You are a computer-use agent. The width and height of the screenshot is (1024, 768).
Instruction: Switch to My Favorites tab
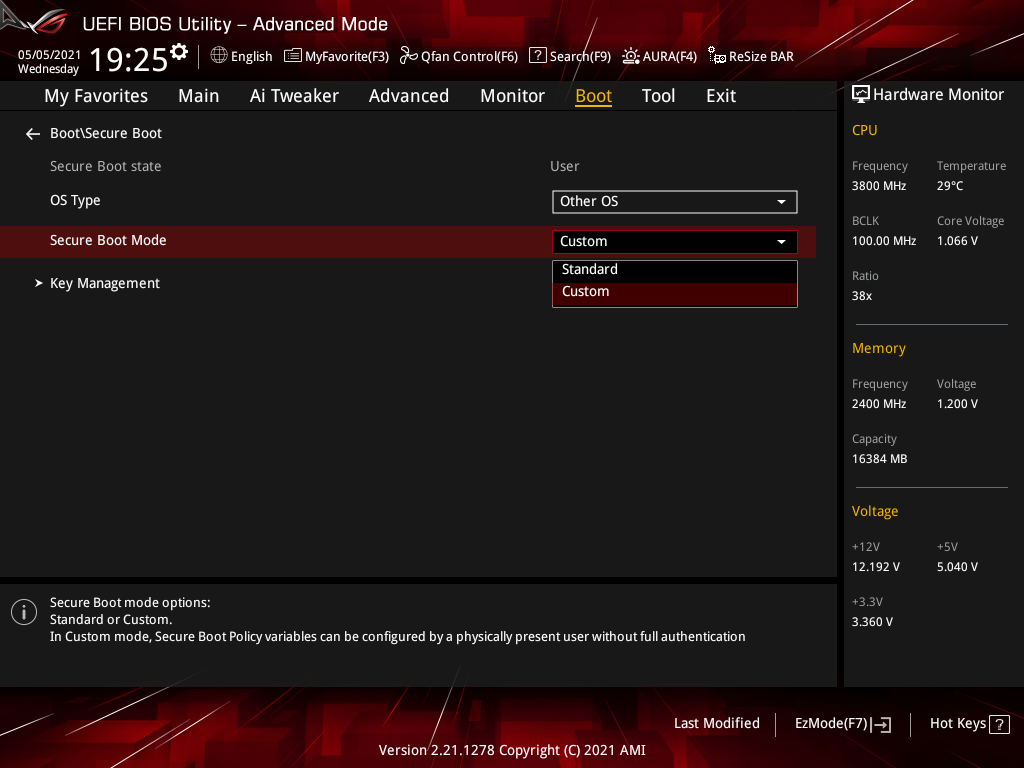click(96, 96)
